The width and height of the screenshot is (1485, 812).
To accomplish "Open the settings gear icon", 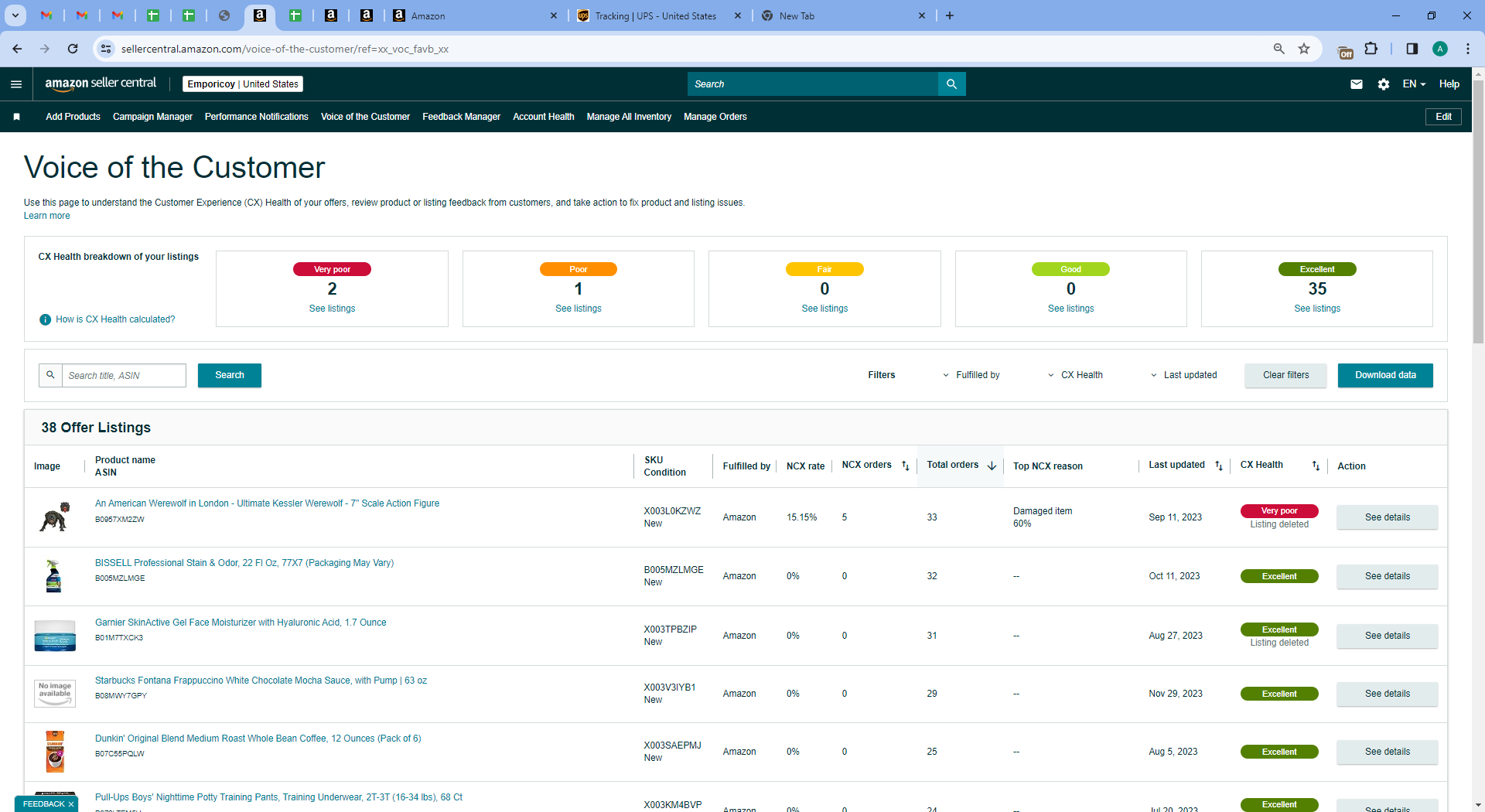I will click(1384, 84).
